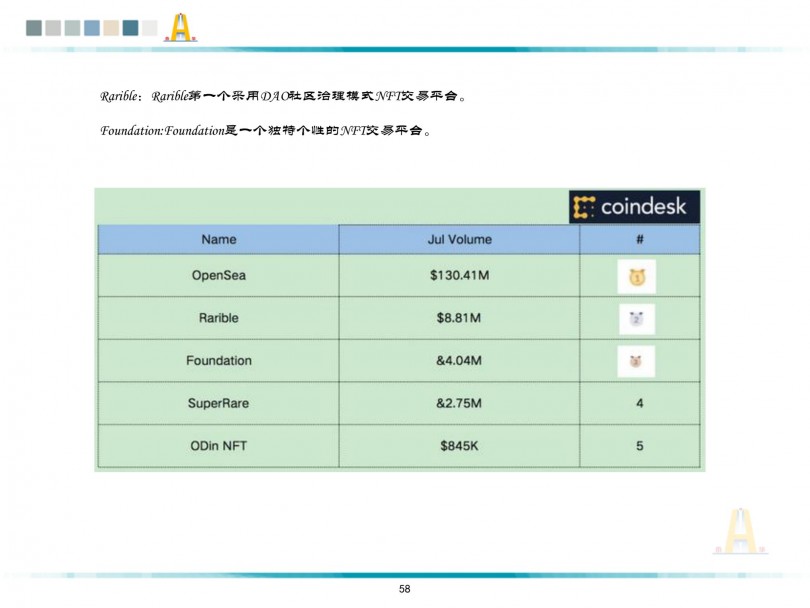Click the SuperRare name cell

219,403
